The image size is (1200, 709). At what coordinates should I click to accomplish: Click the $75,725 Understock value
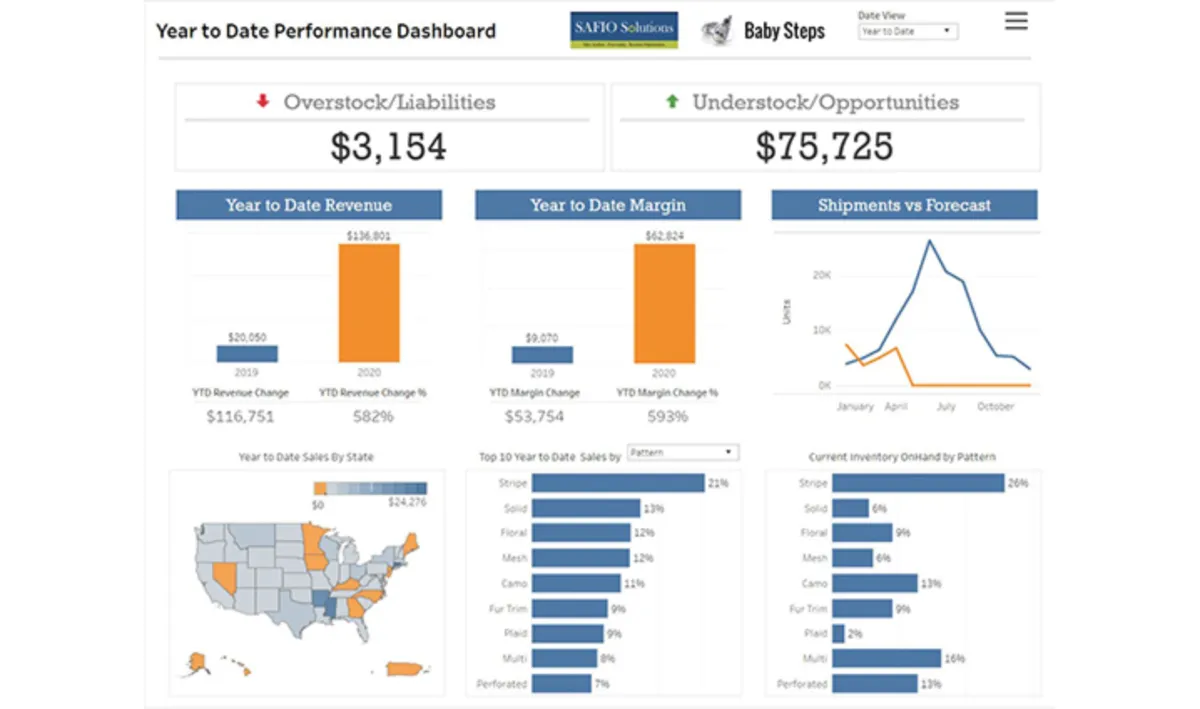click(824, 147)
